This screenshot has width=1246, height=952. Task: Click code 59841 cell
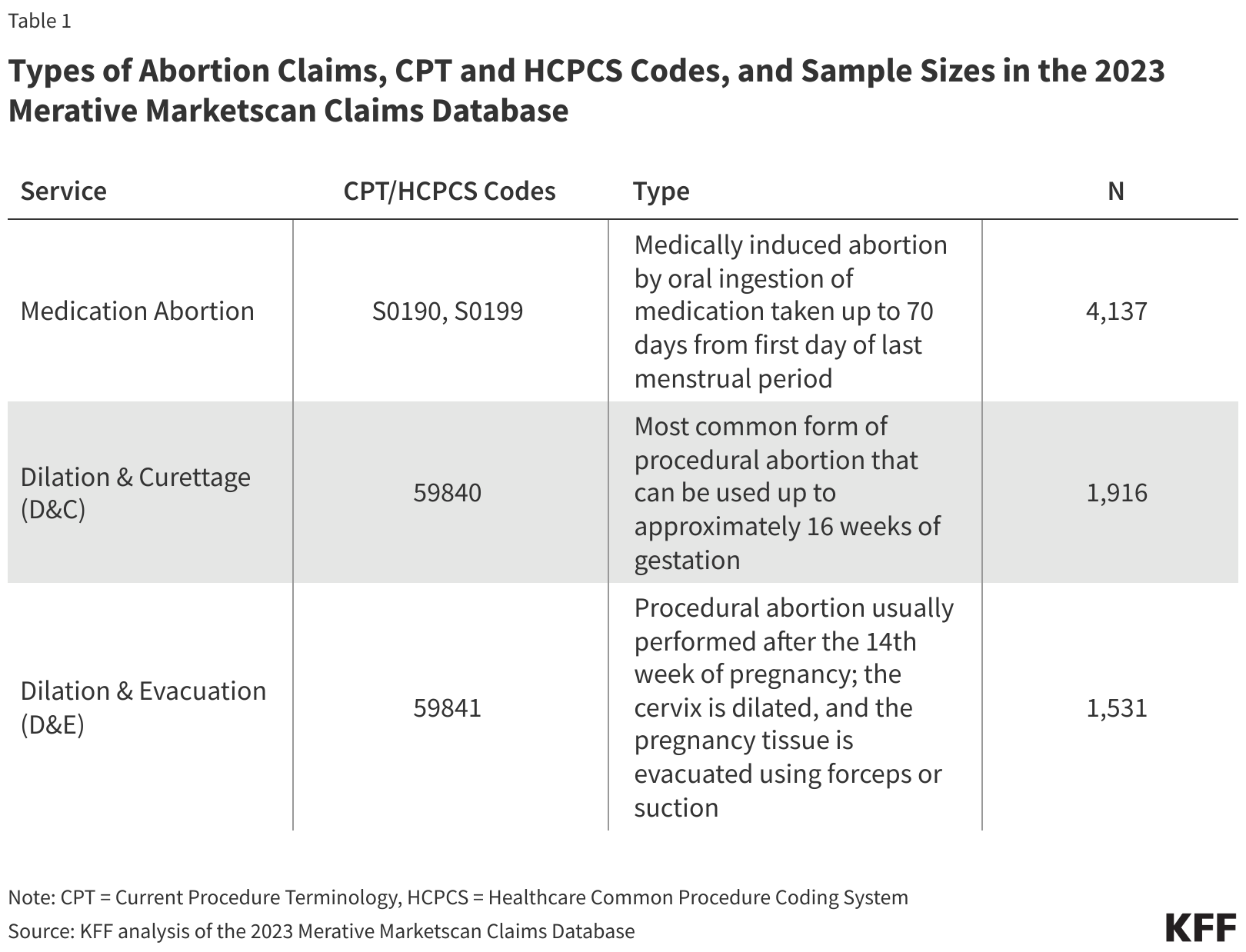click(x=448, y=707)
